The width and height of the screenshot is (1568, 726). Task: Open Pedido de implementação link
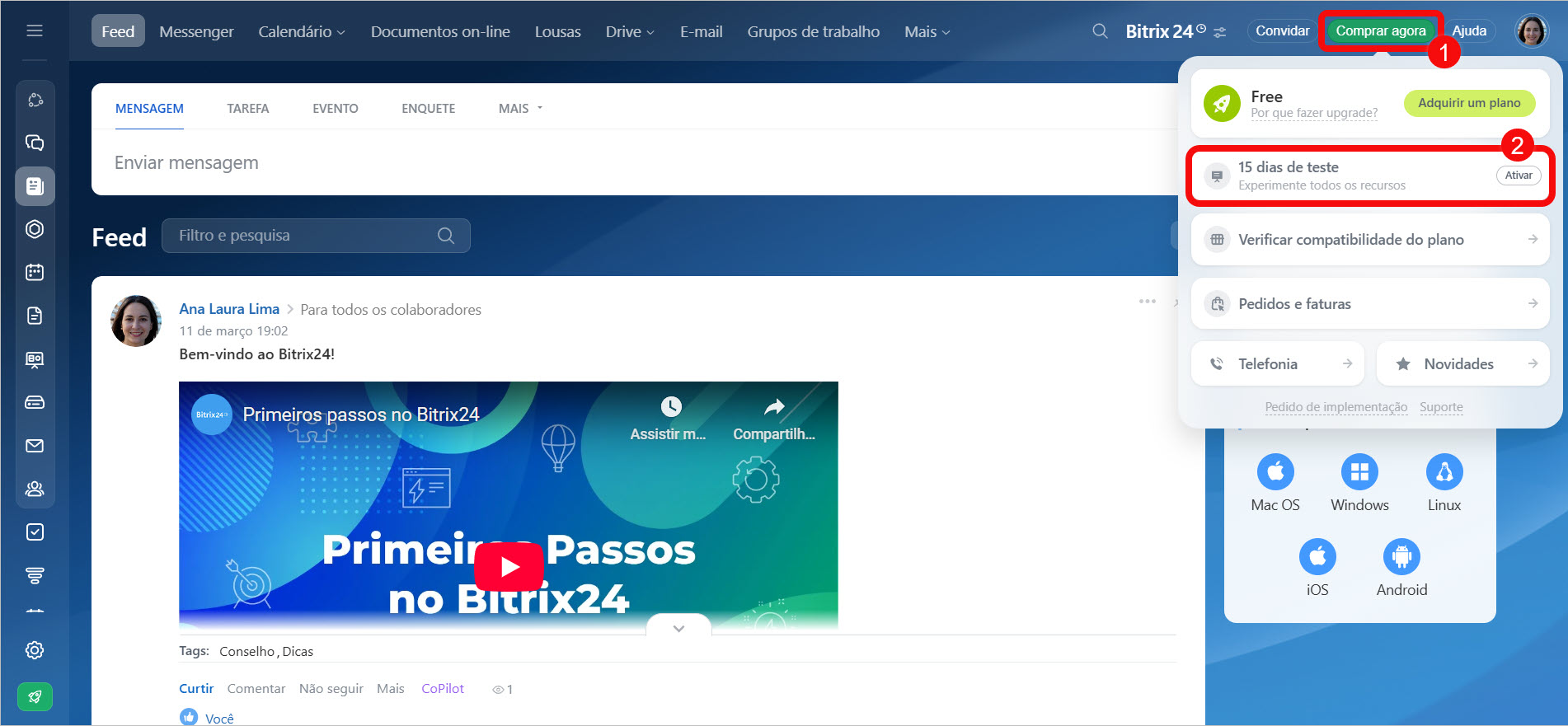point(1336,407)
